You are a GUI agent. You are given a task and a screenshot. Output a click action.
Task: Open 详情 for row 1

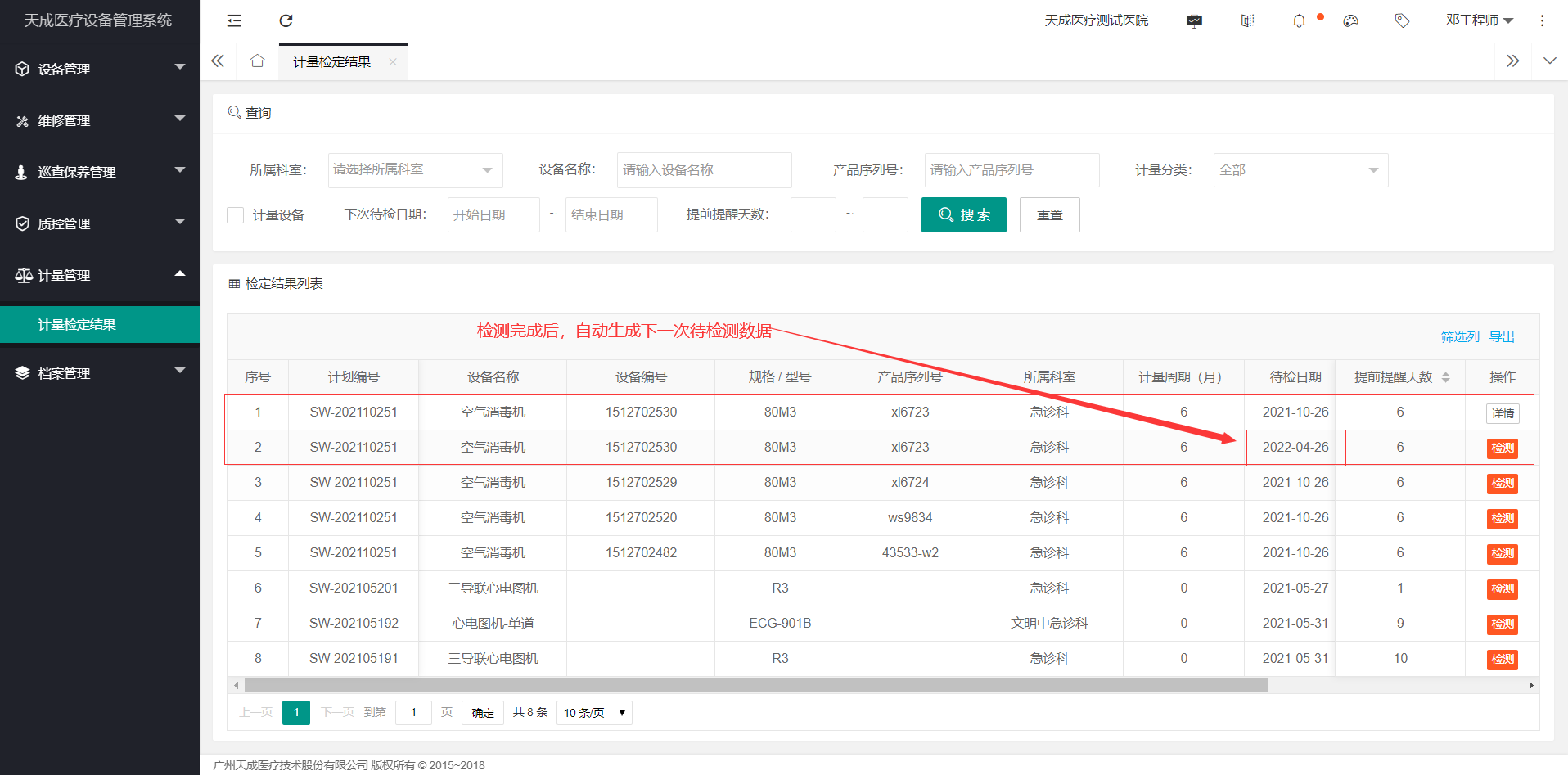(1503, 413)
